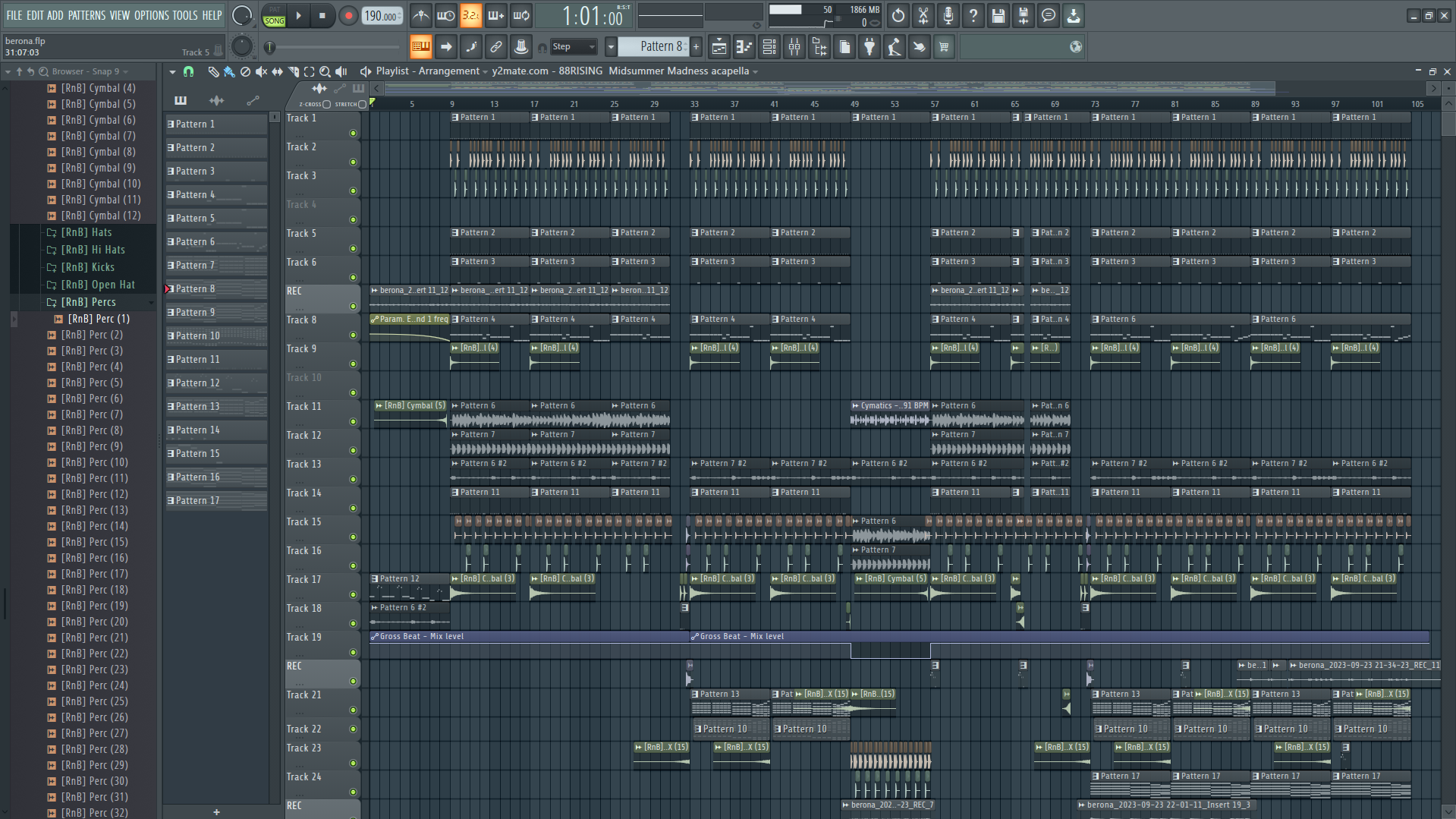1456x819 pixels.
Task: Select Pattern 12 in the pattern picker
Action: coord(215,383)
